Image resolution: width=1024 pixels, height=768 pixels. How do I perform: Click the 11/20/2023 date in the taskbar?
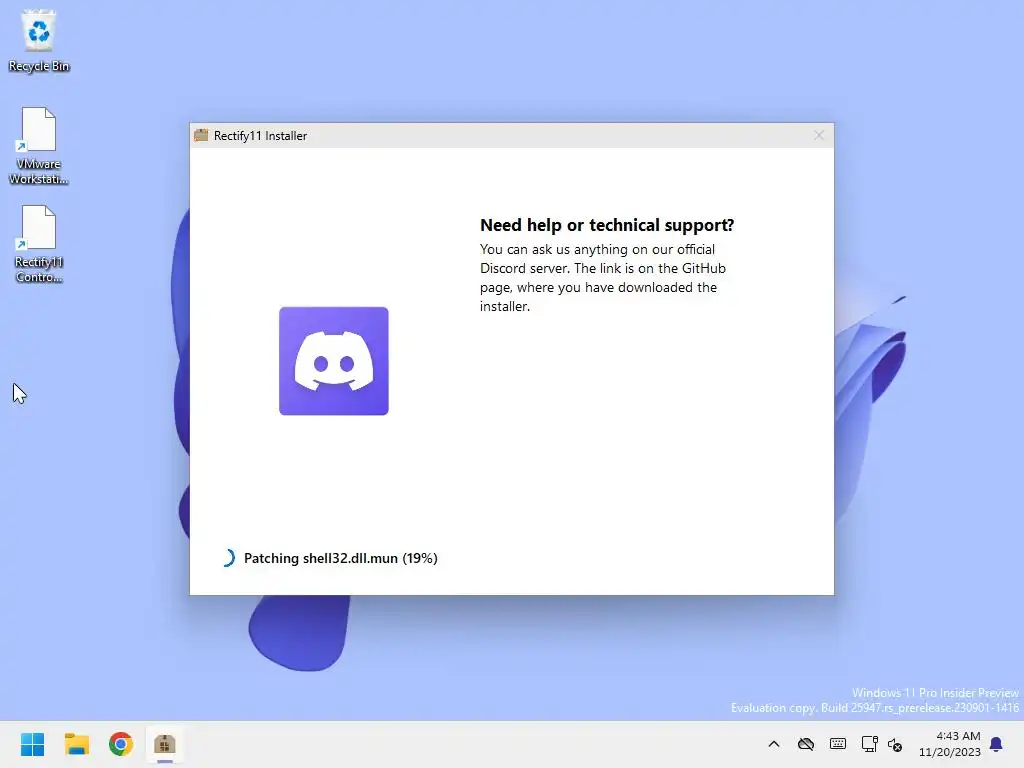[950, 752]
